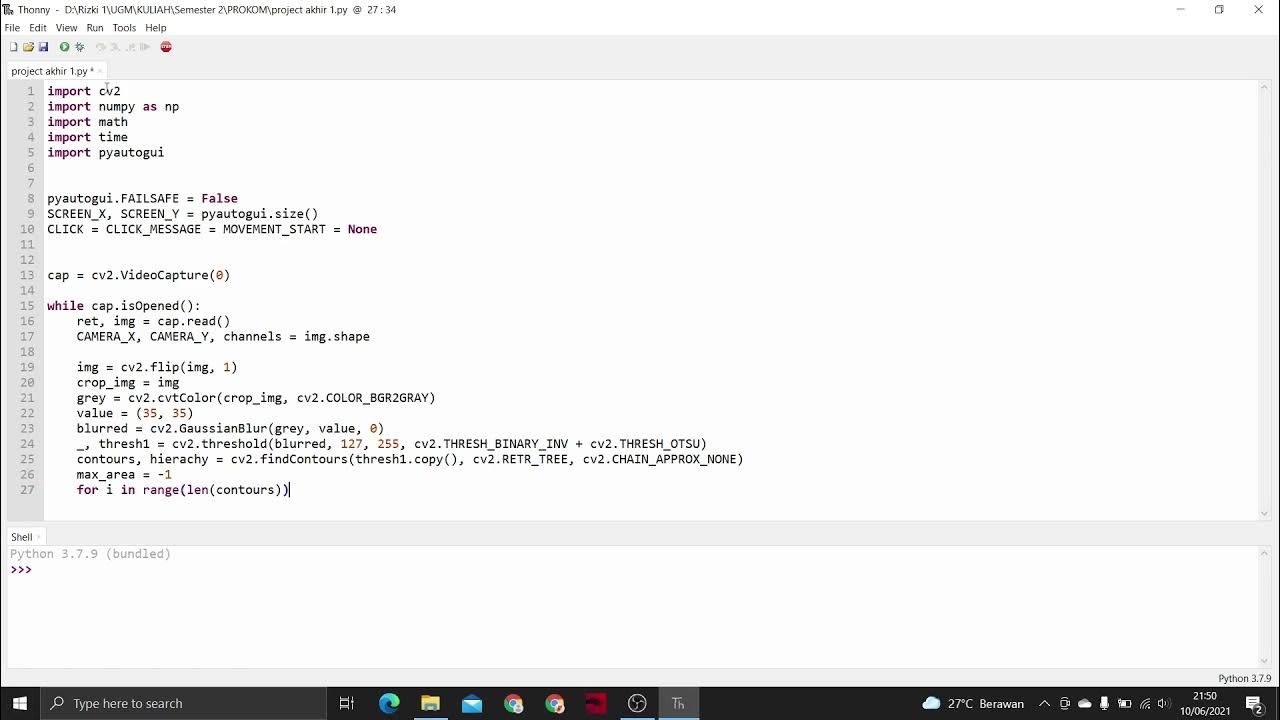Click the Shell prompt input area

click(x=640, y=570)
